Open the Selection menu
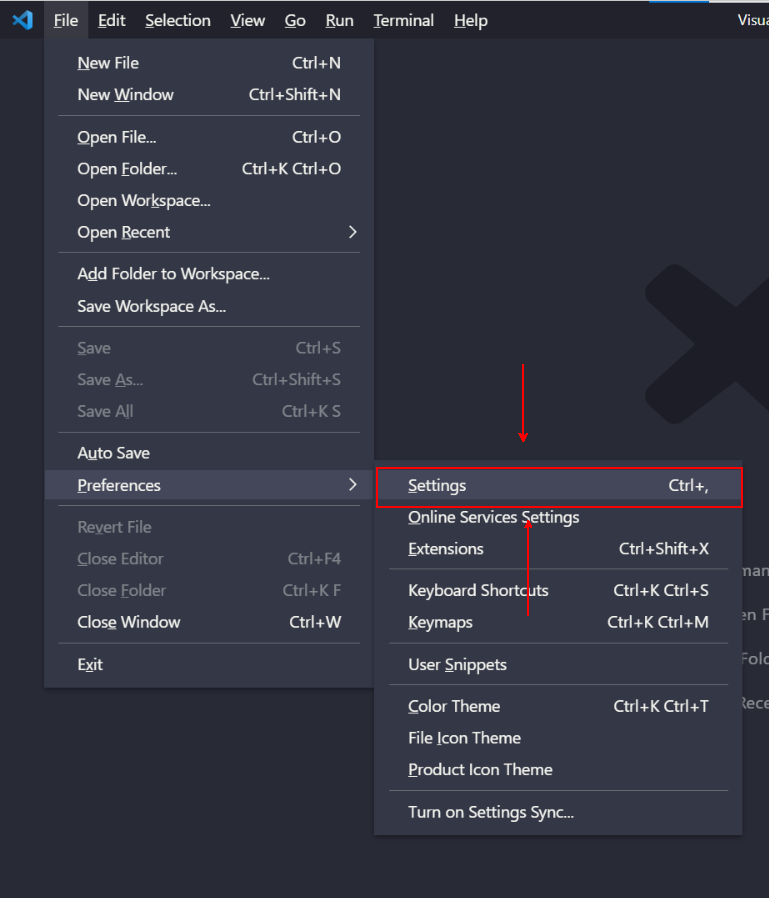This screenshot has width=769, height=898. pos(177,19)
